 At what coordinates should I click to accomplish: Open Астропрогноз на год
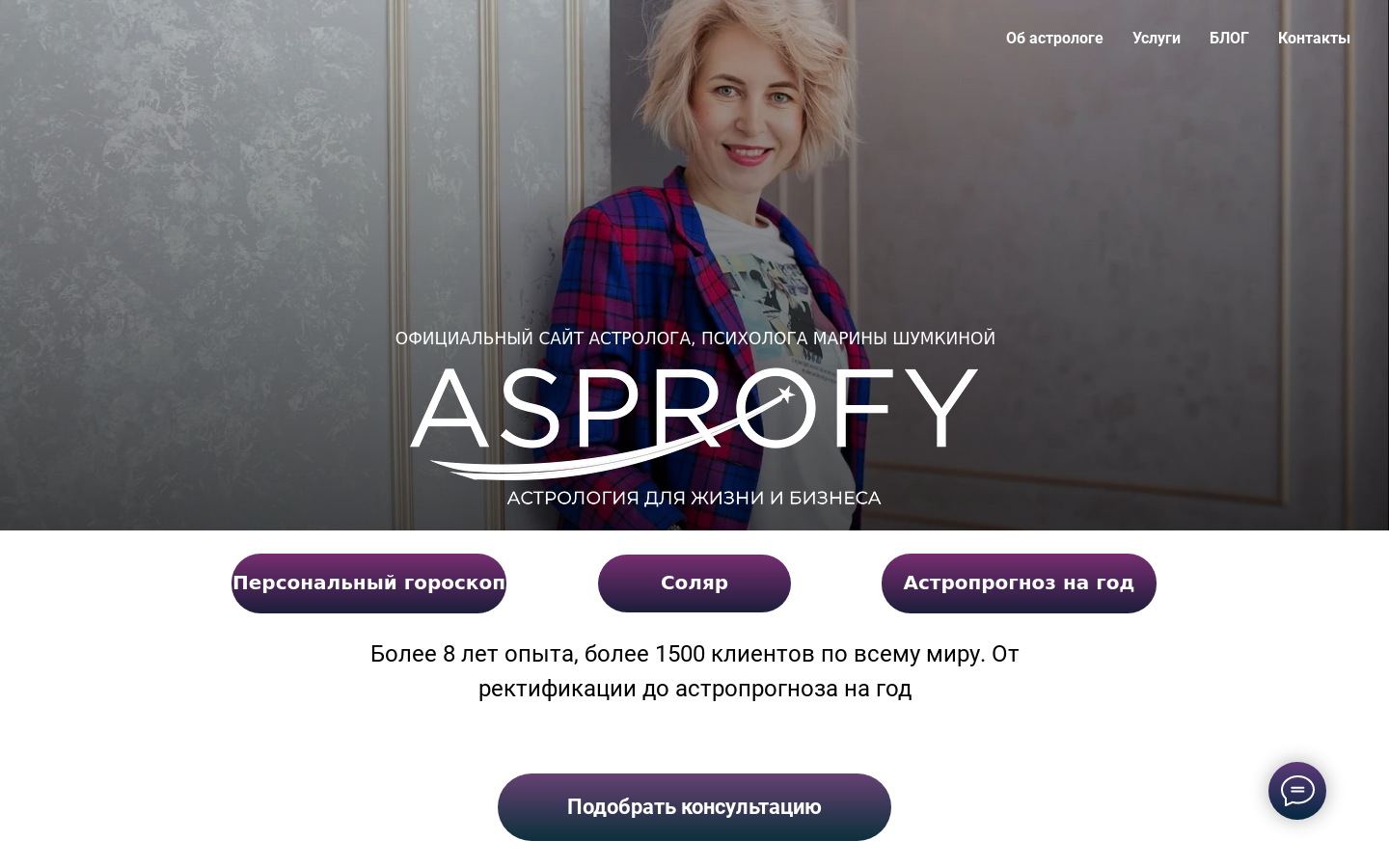[x=1019, y=583]
